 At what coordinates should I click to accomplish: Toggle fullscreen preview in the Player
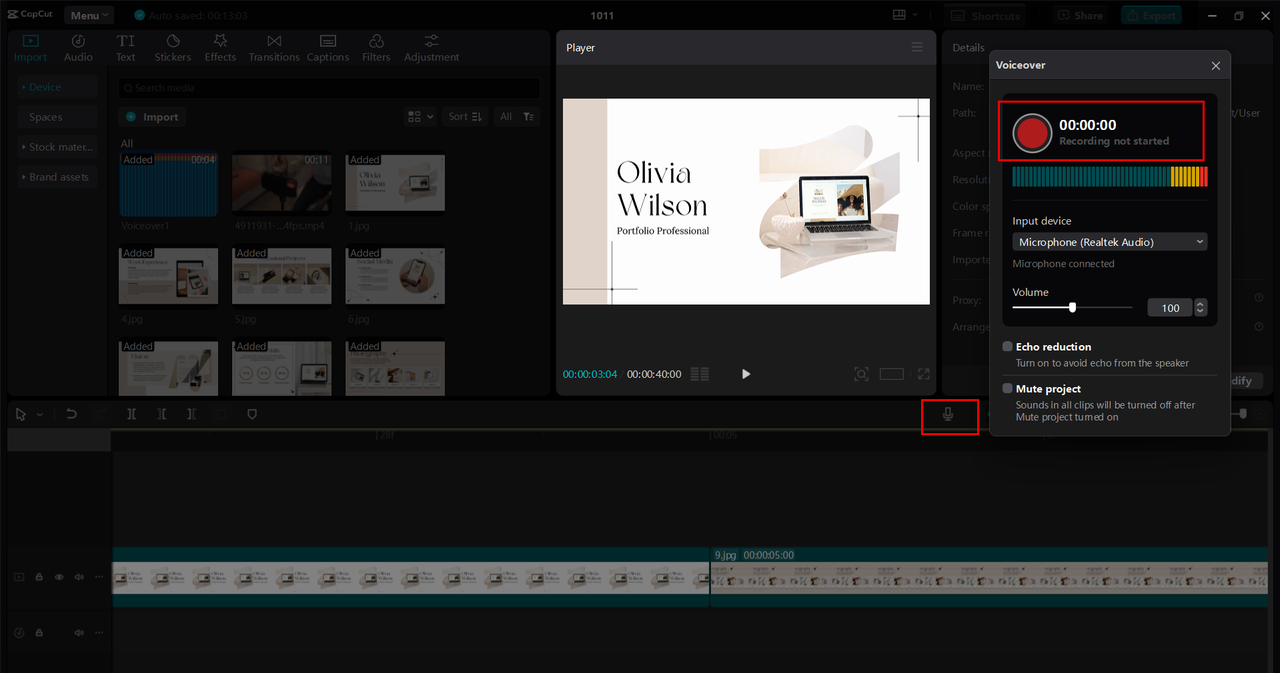coord(923,374)
